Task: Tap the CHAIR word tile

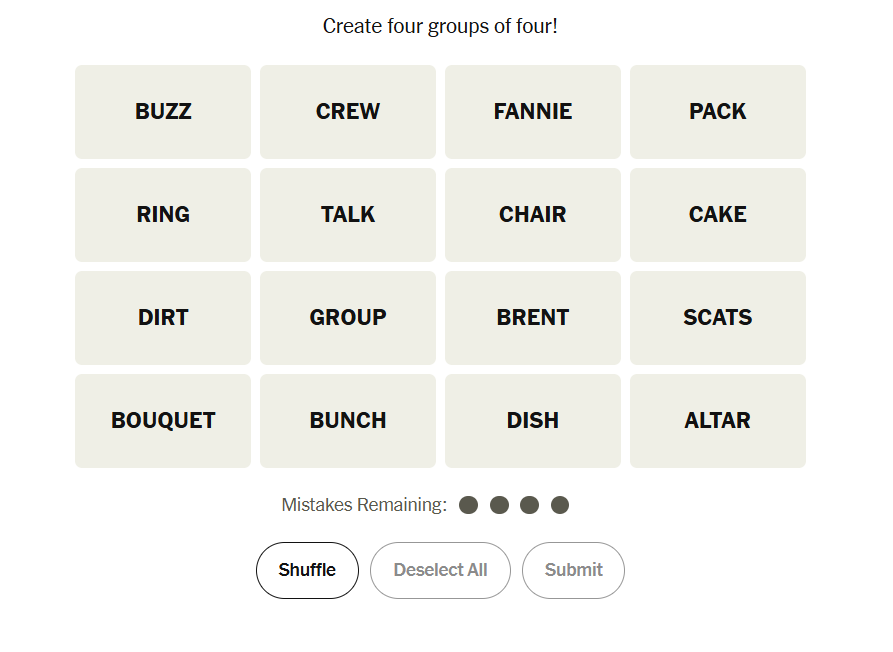Action: click(533, 215)
